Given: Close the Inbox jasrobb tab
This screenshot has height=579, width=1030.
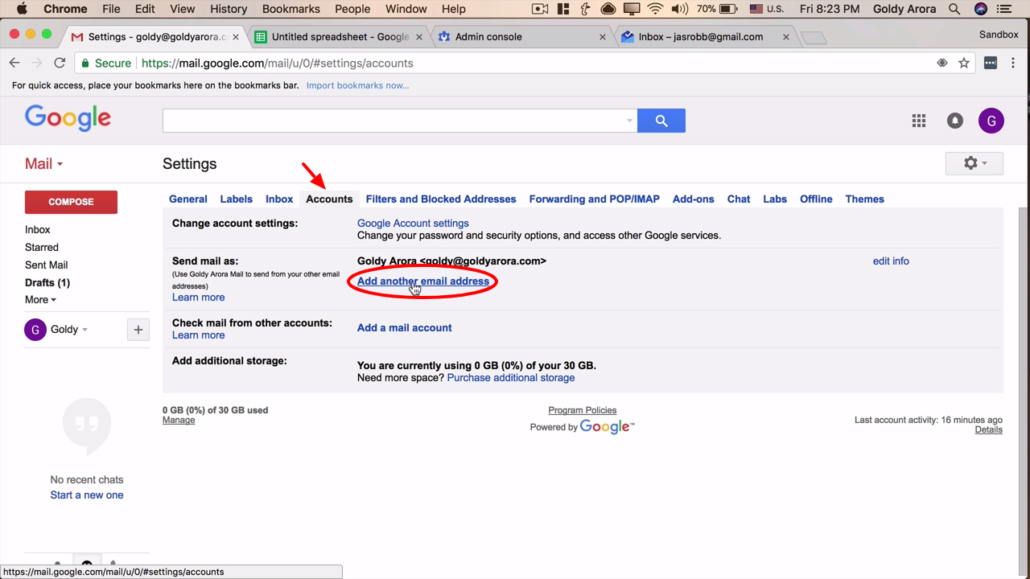Looking at the screenshot, I should coord(786,37).
